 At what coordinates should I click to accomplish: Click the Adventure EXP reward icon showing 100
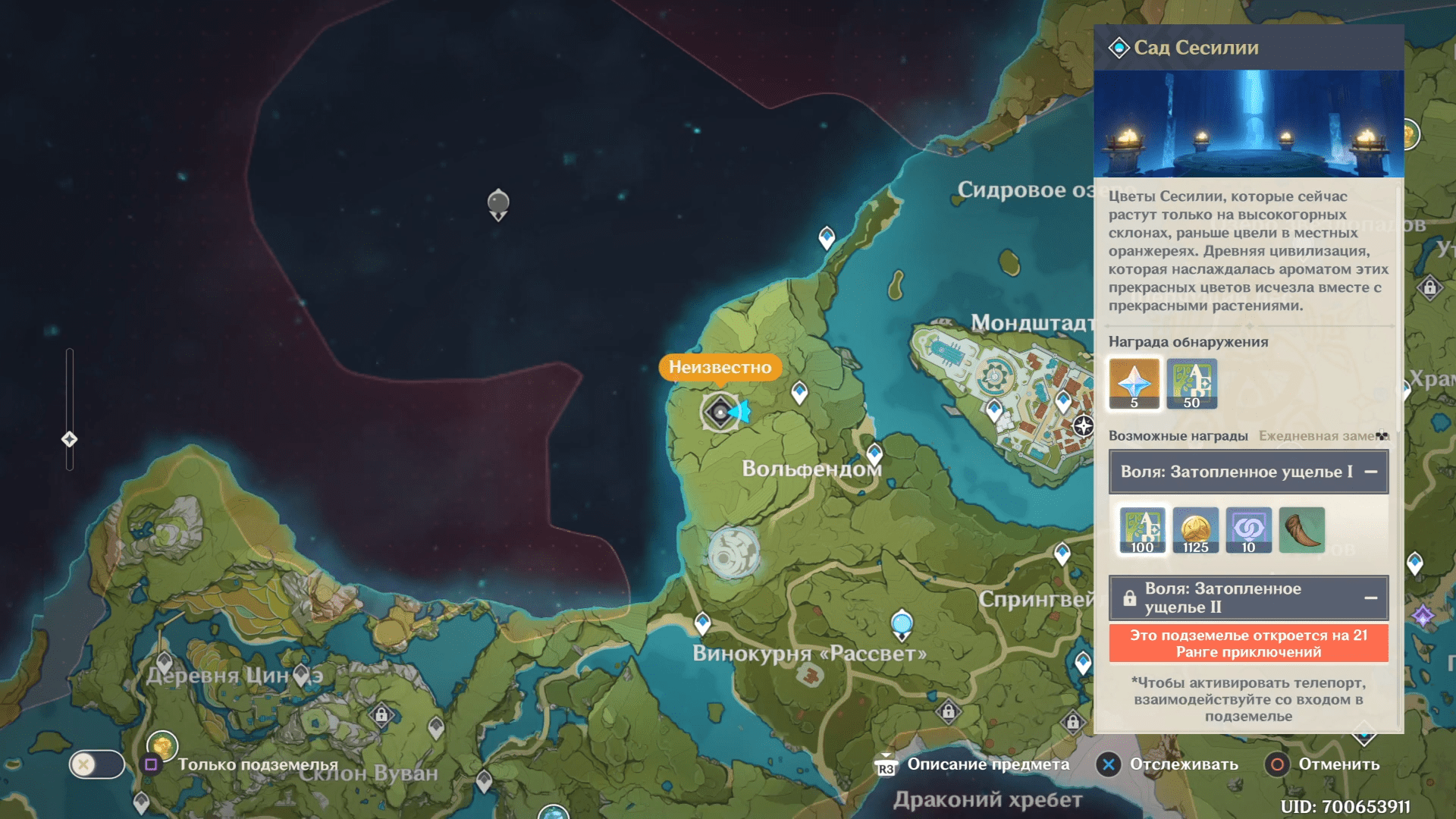click(x=1143, y=530)
